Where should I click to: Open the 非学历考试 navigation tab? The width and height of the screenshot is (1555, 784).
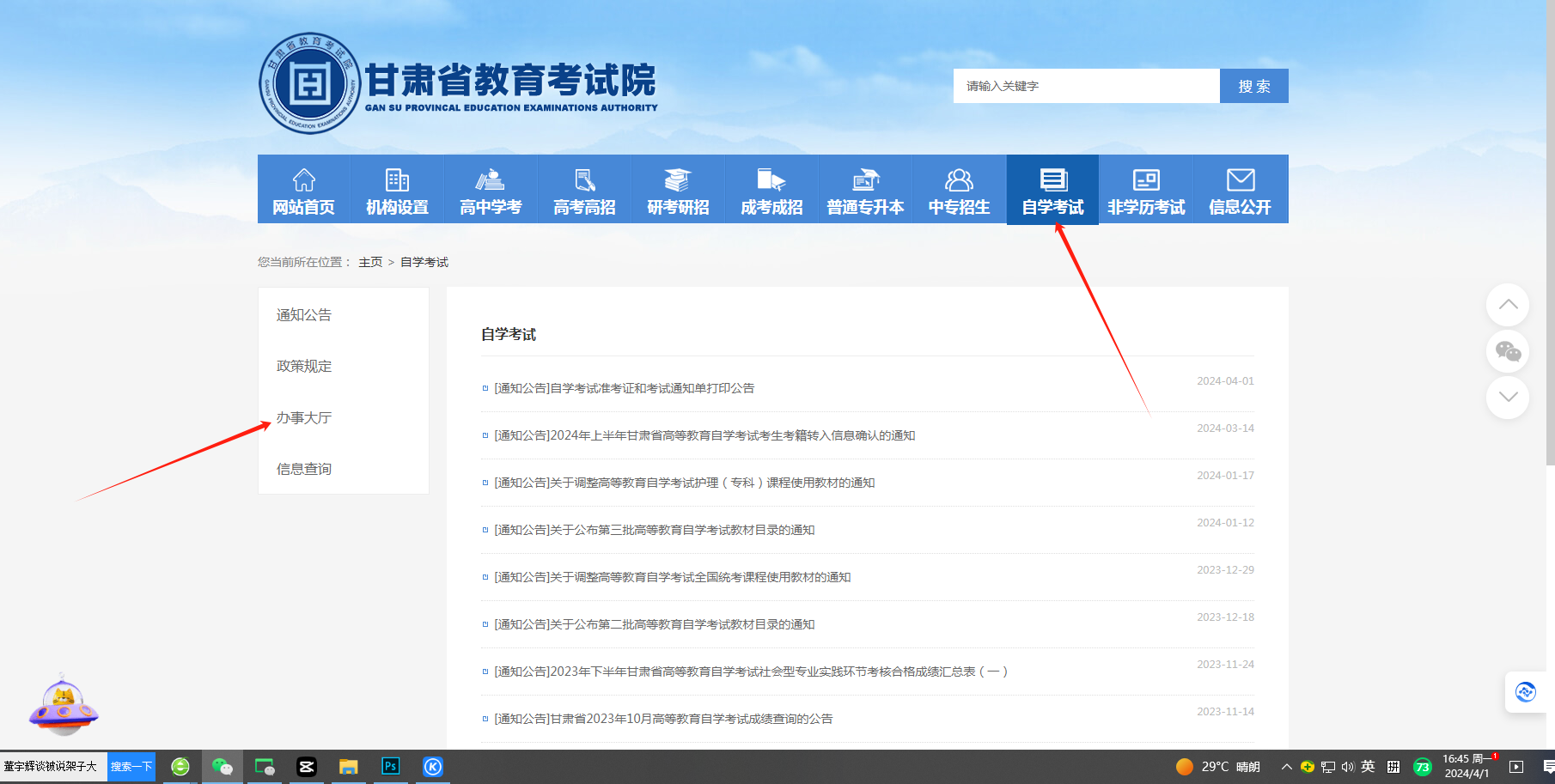[x=1146, y=190]
